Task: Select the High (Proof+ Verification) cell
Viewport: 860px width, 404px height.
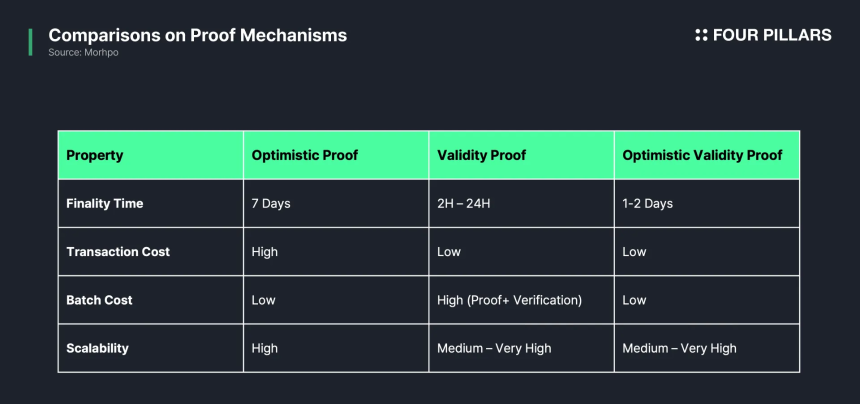Action: coord(521,300)
